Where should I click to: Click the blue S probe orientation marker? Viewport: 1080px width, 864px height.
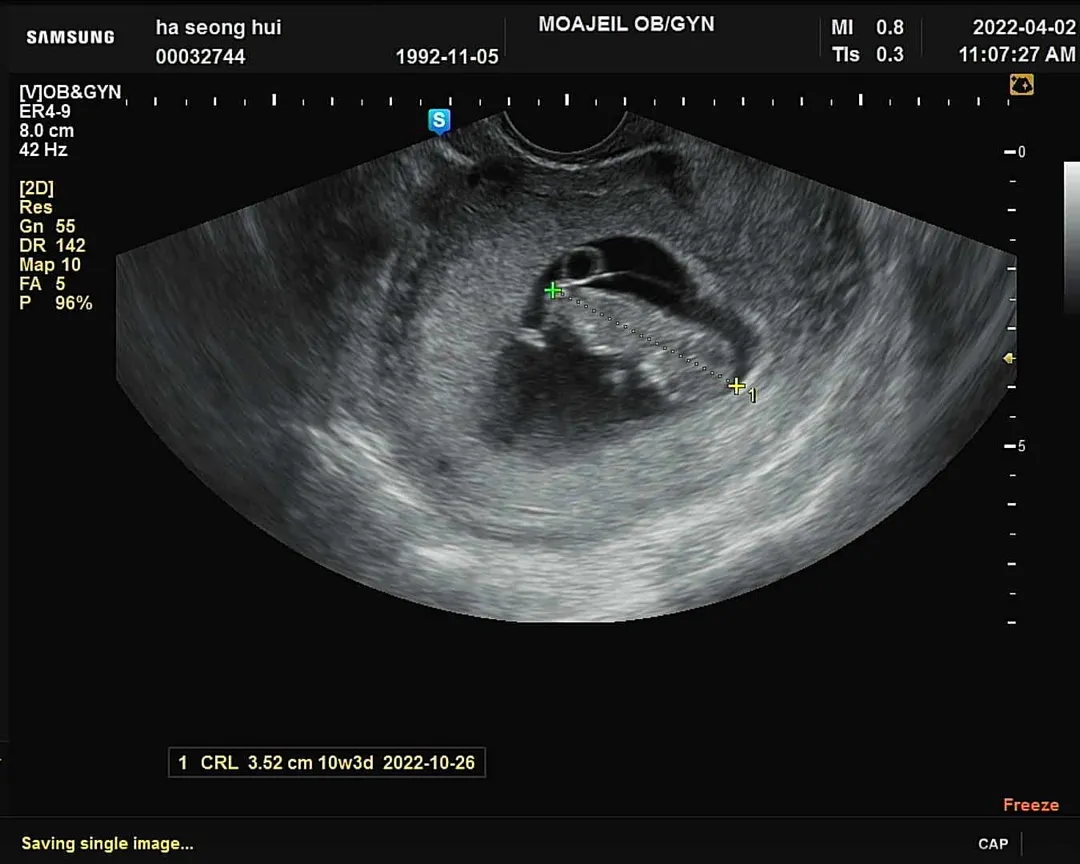[x=439, y=121]
